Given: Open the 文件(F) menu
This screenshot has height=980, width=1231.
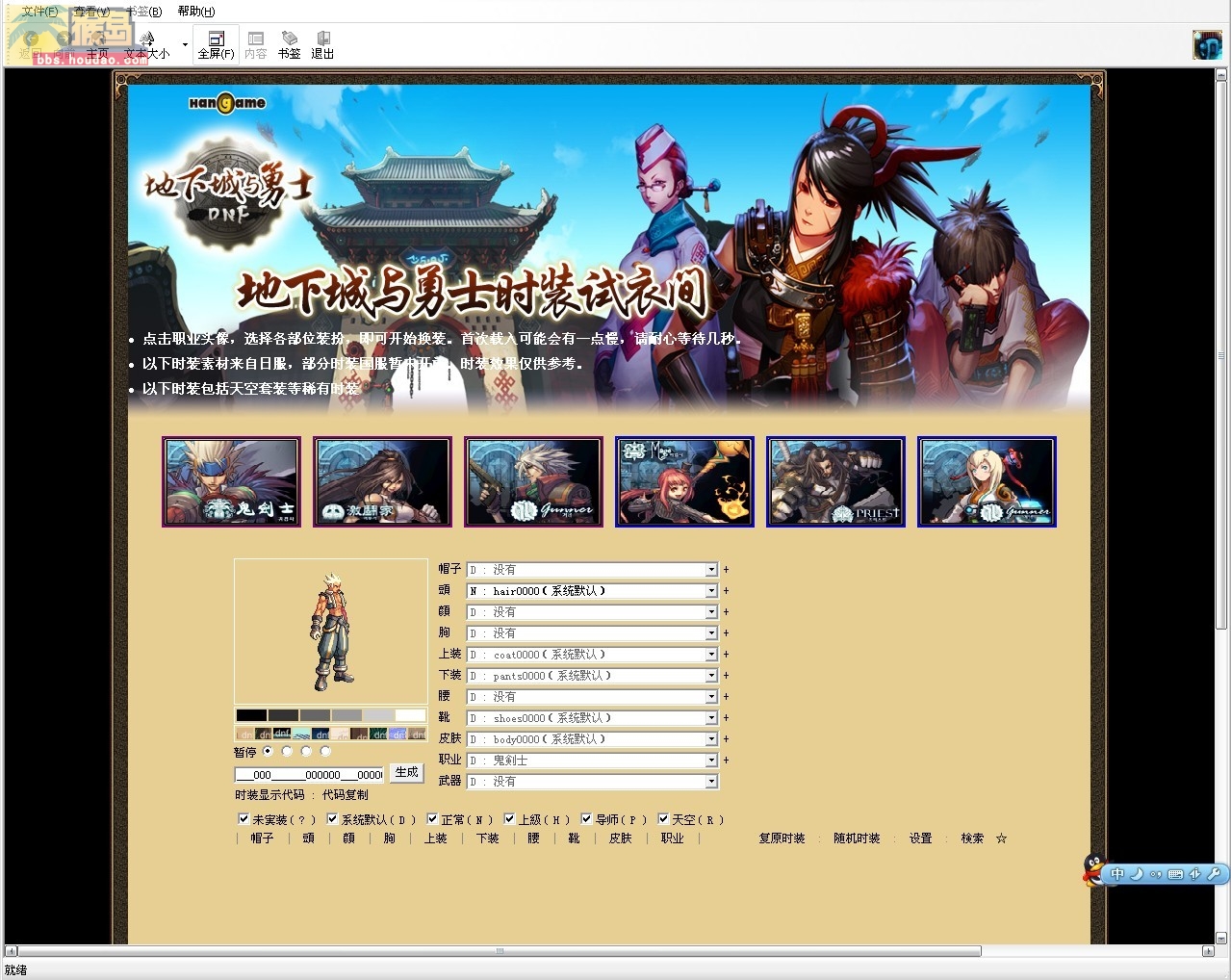Looking at the screenshot, I should coord(39,12).
